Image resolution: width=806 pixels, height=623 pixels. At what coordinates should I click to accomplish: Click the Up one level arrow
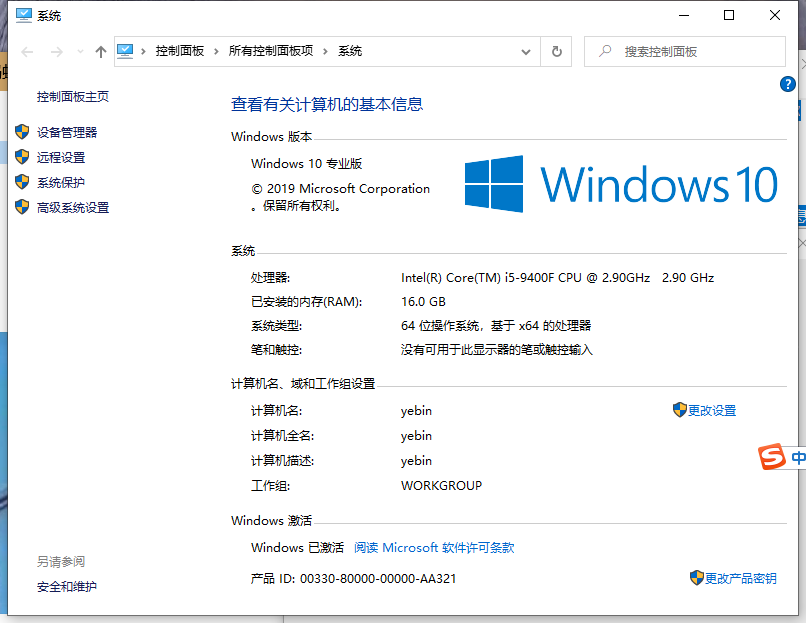tap(100, 52)
